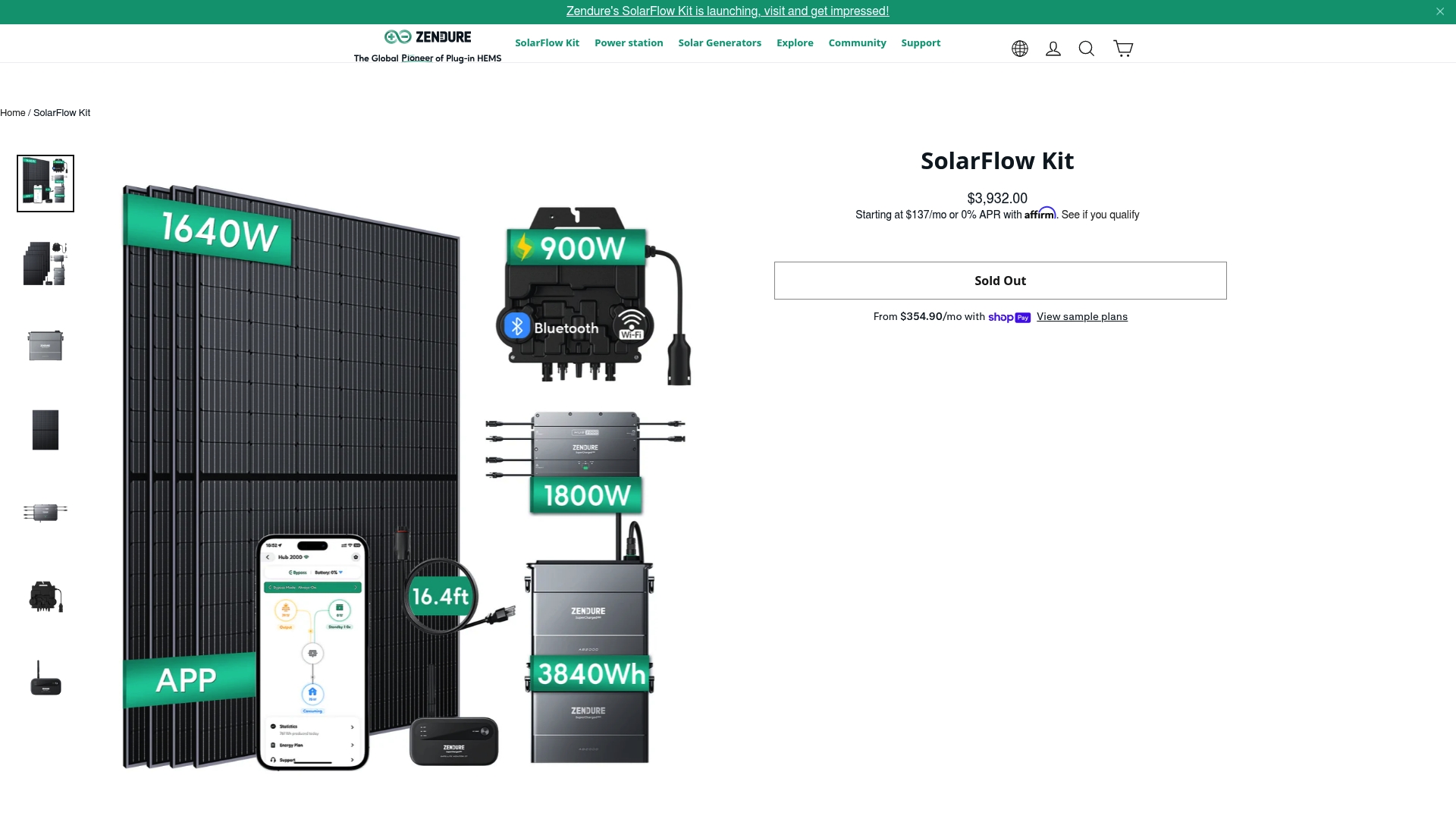Select first thumbnail of full kit overview

45,184
